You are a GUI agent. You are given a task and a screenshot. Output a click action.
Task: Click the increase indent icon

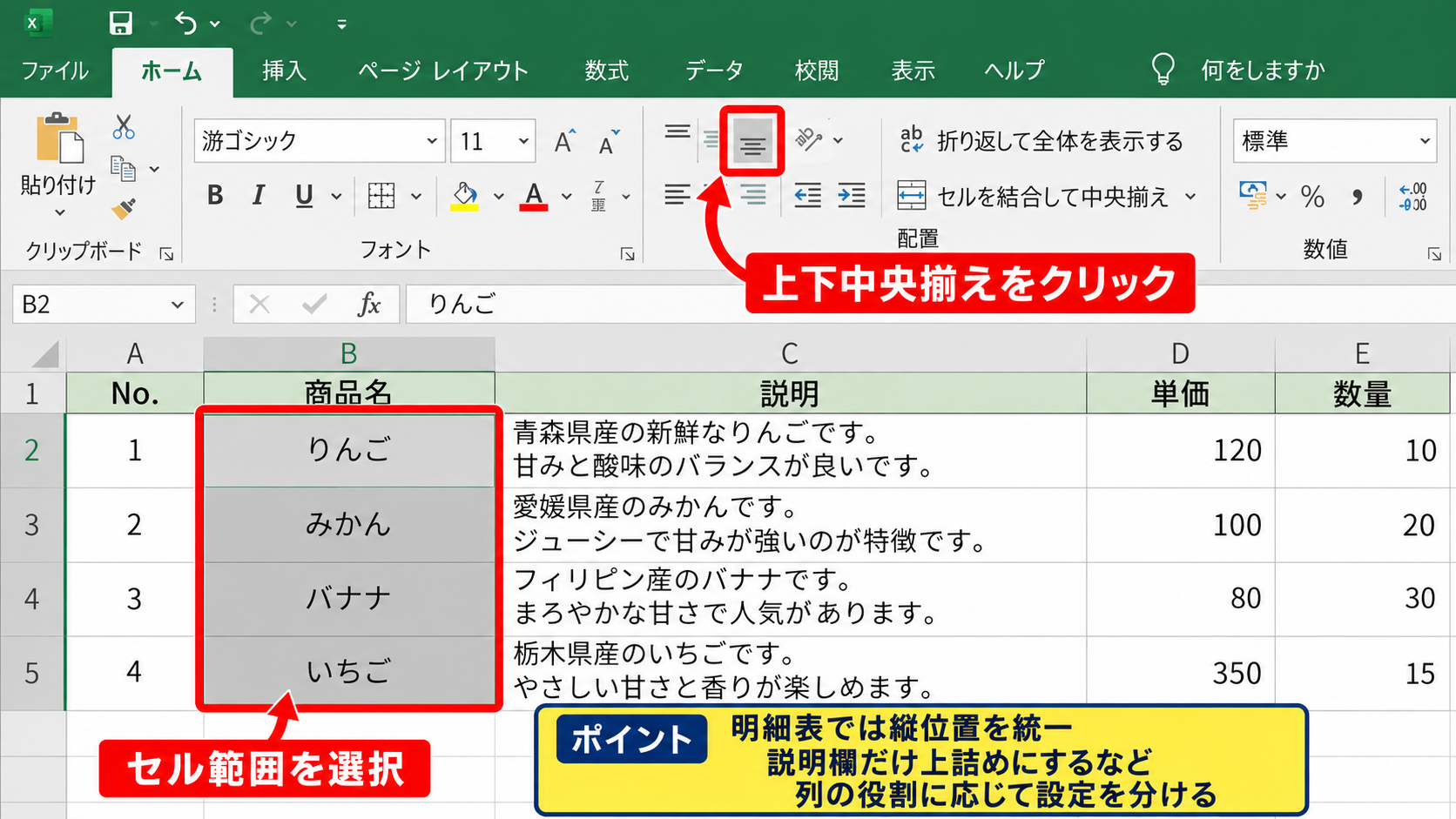[851, 196]
